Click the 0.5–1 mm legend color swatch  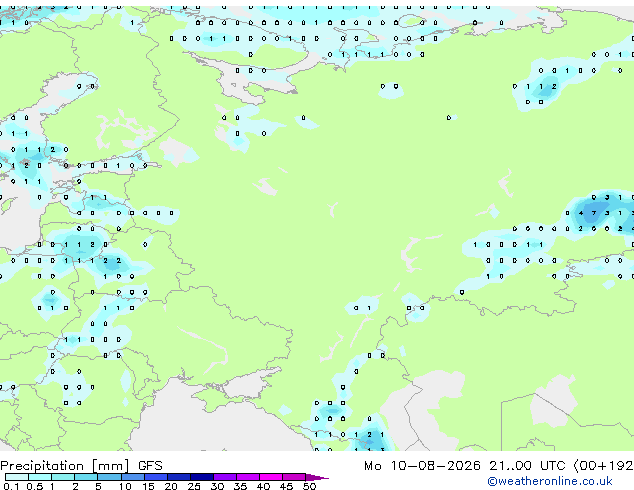coord(40,477)
